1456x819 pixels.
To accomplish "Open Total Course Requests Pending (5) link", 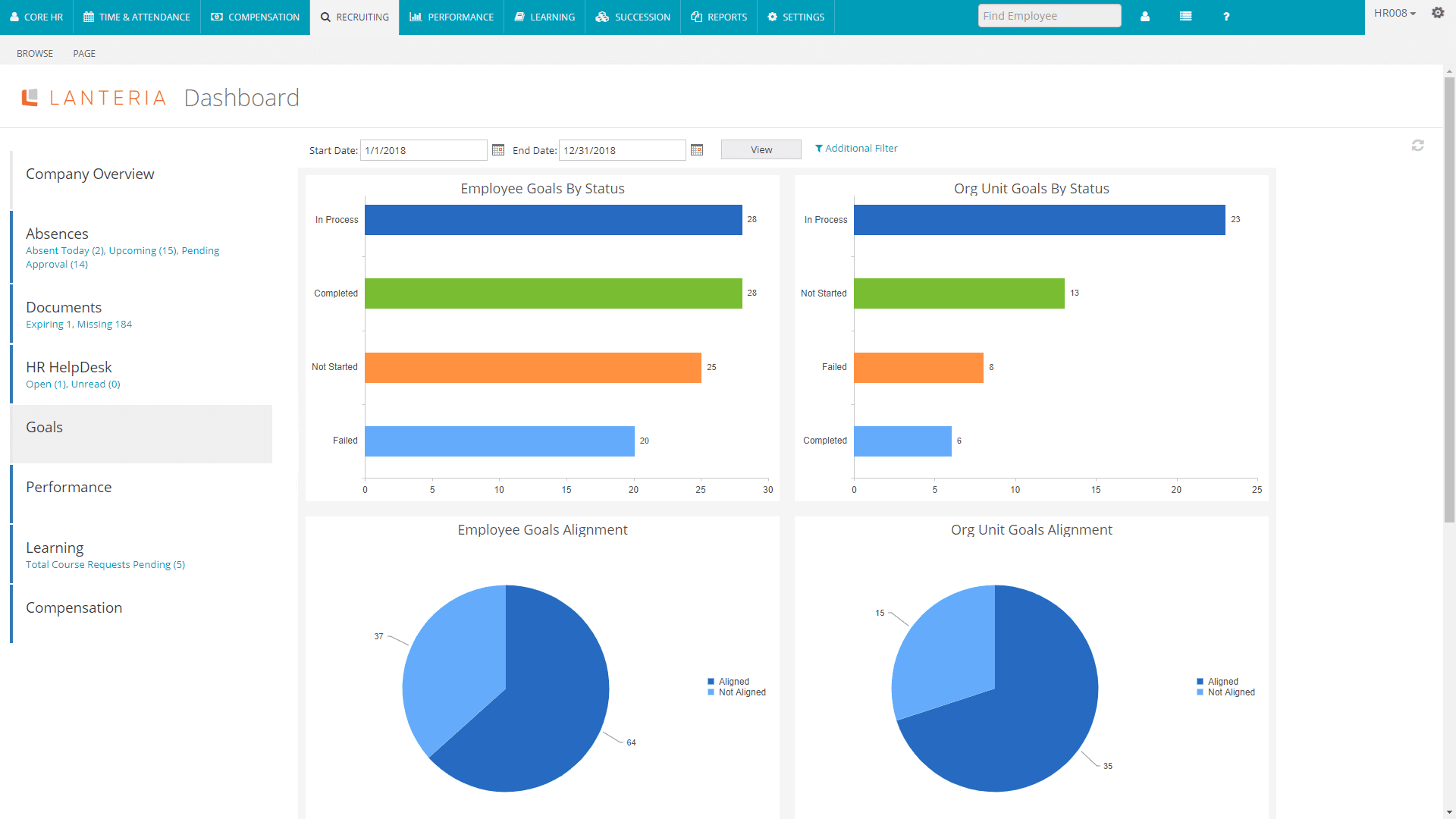I will [105, 564].
